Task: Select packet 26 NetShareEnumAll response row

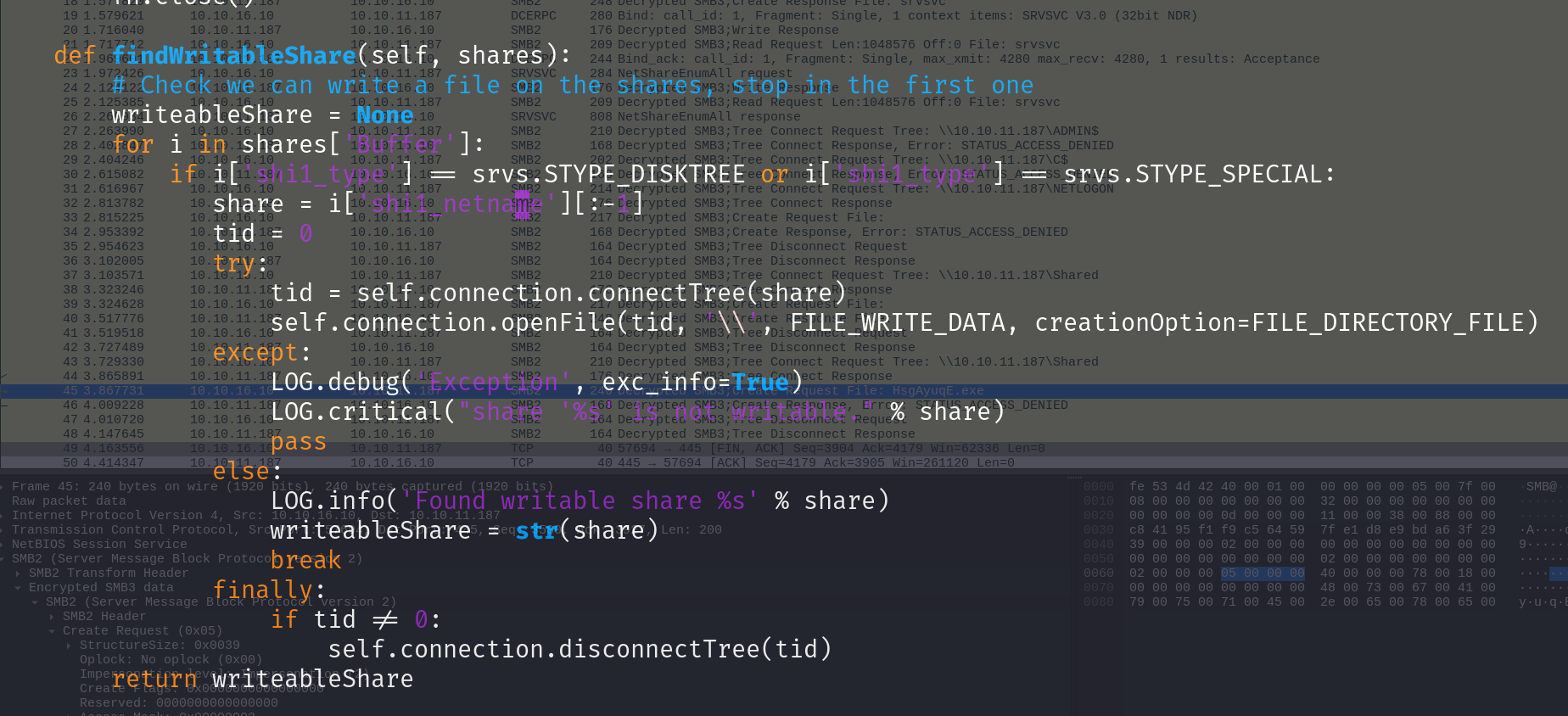Action: (784, 116)
